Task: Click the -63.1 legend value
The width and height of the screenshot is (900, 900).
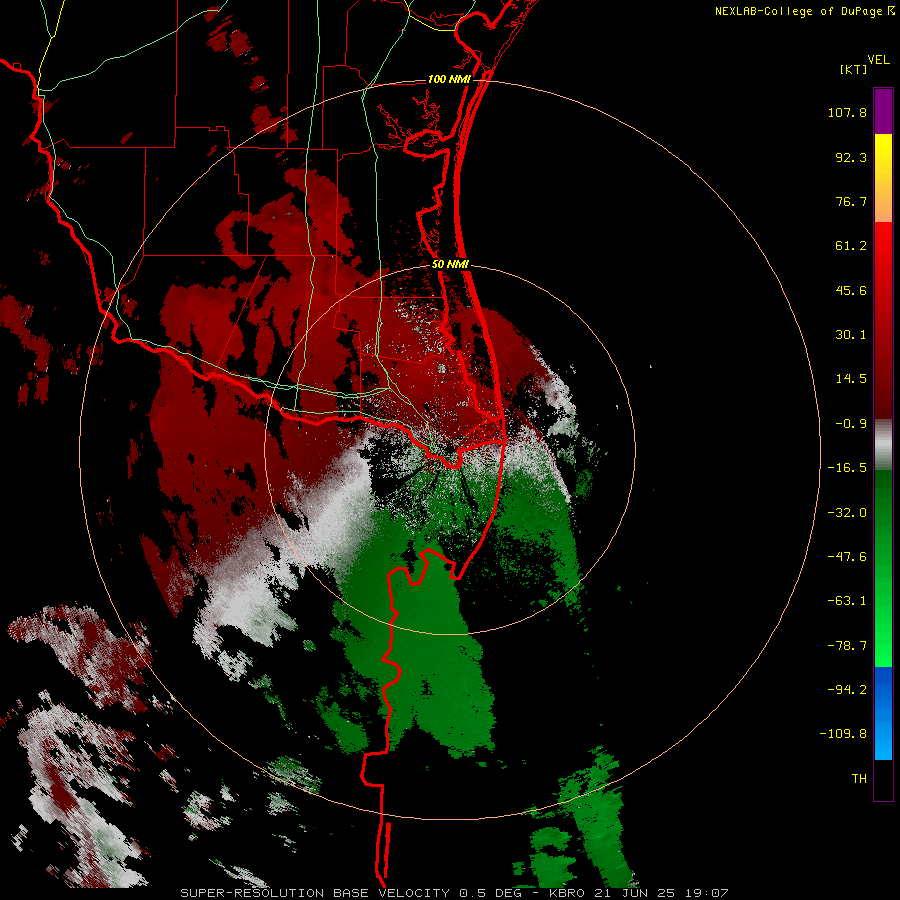Action: pyautogui.click(x=847, y=601)
